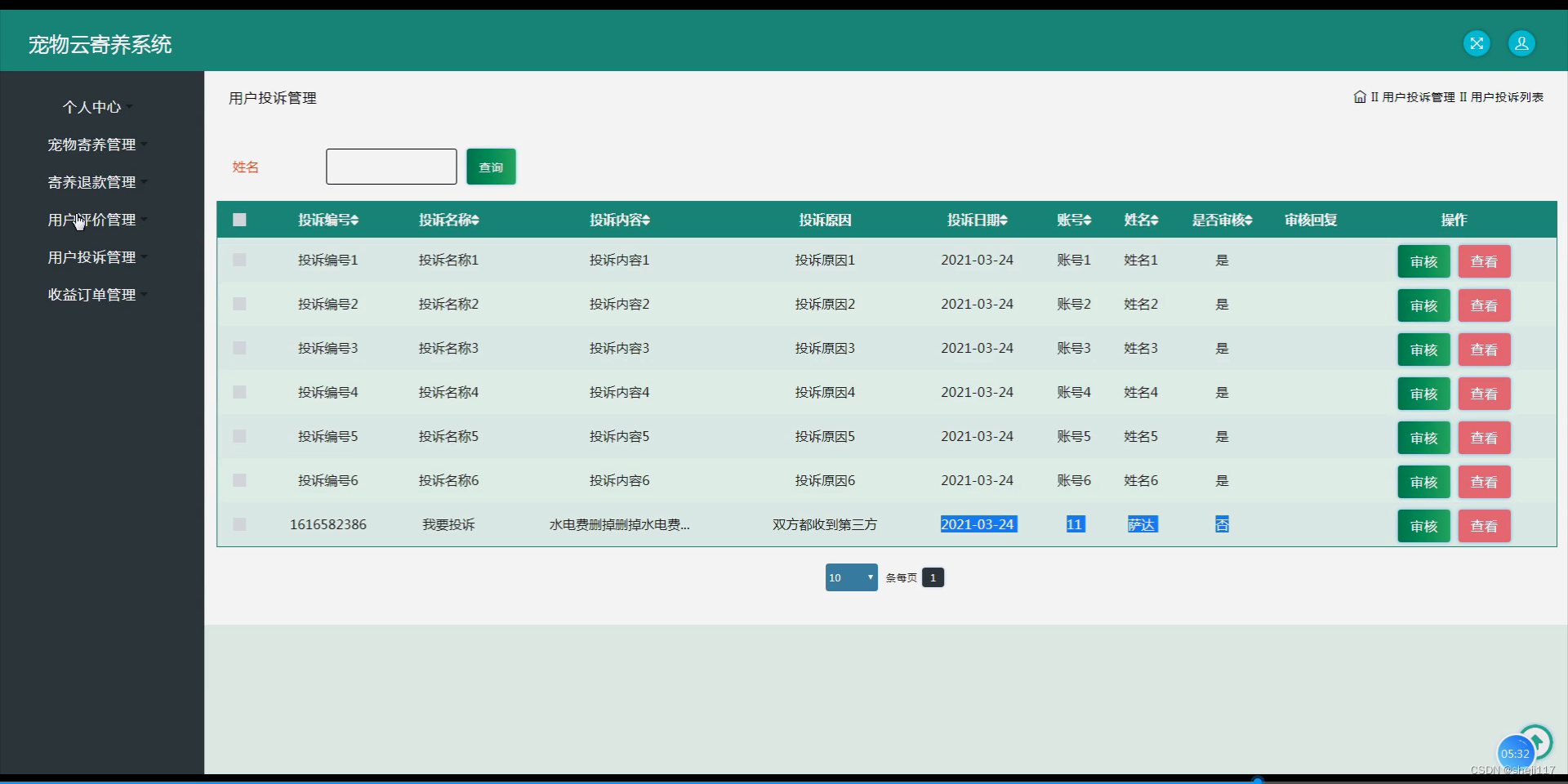
Task: Click 查看 button for 投诉编号3
Action: (x=1484, y=350)
